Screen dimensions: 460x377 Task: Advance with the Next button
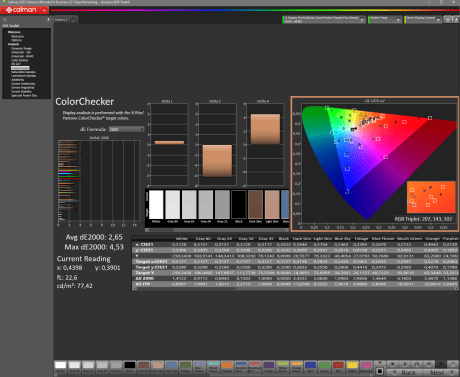[x=440, y=372]
